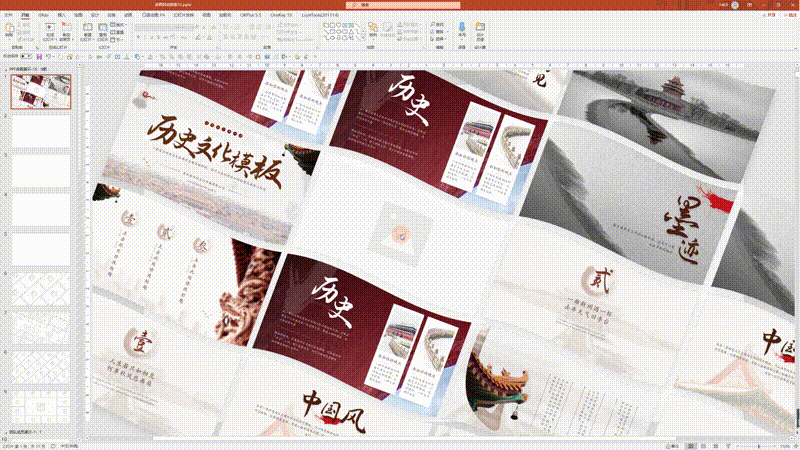Start slideshow from beginning icon
This screenshot has height=450, width=800.
[x=48, y=28]
